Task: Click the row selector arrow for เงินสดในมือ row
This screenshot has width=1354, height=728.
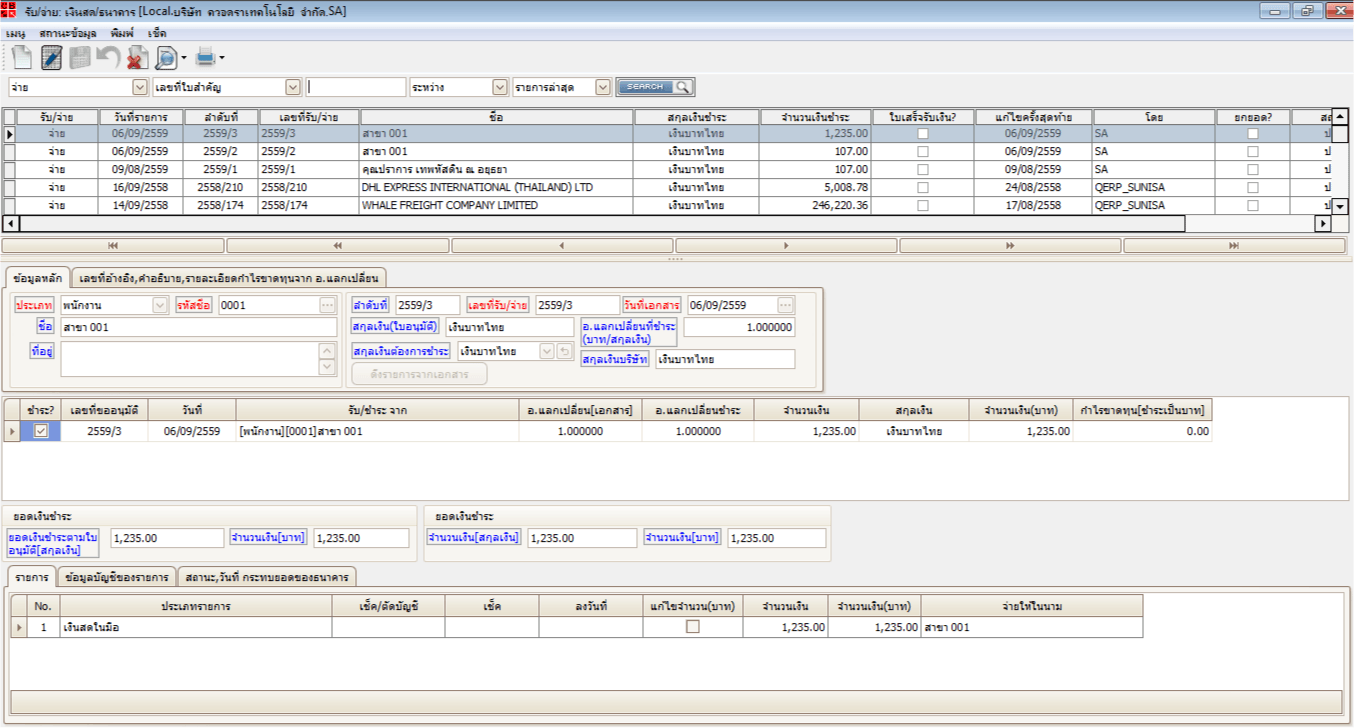Action: 20,627
